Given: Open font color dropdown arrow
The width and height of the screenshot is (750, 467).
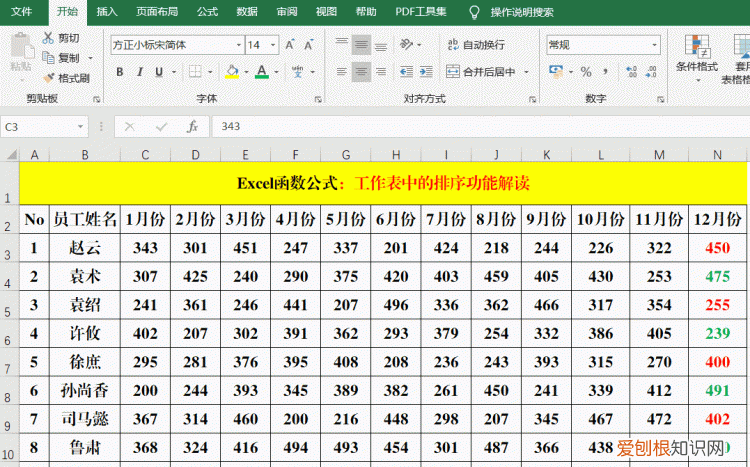Looking at the screenshot, I should [x=276, y=72].
